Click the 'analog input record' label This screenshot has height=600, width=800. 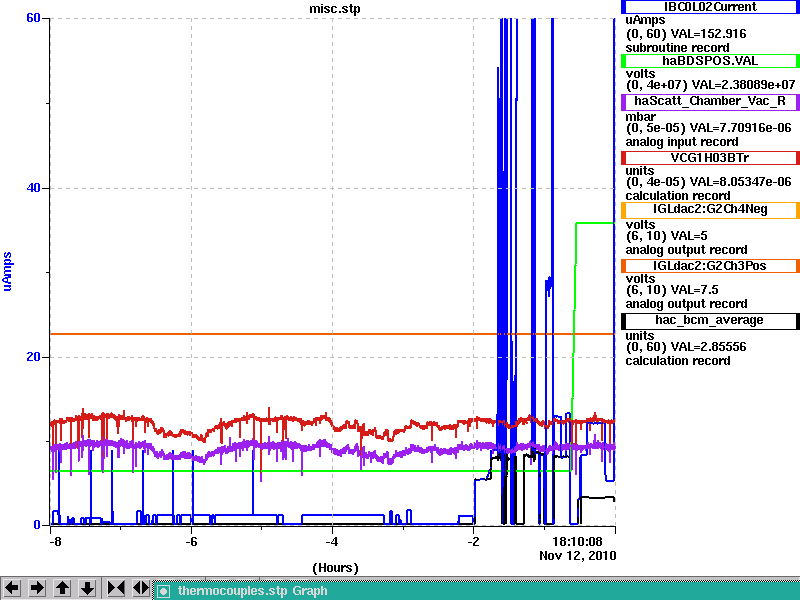pos(682,142)
